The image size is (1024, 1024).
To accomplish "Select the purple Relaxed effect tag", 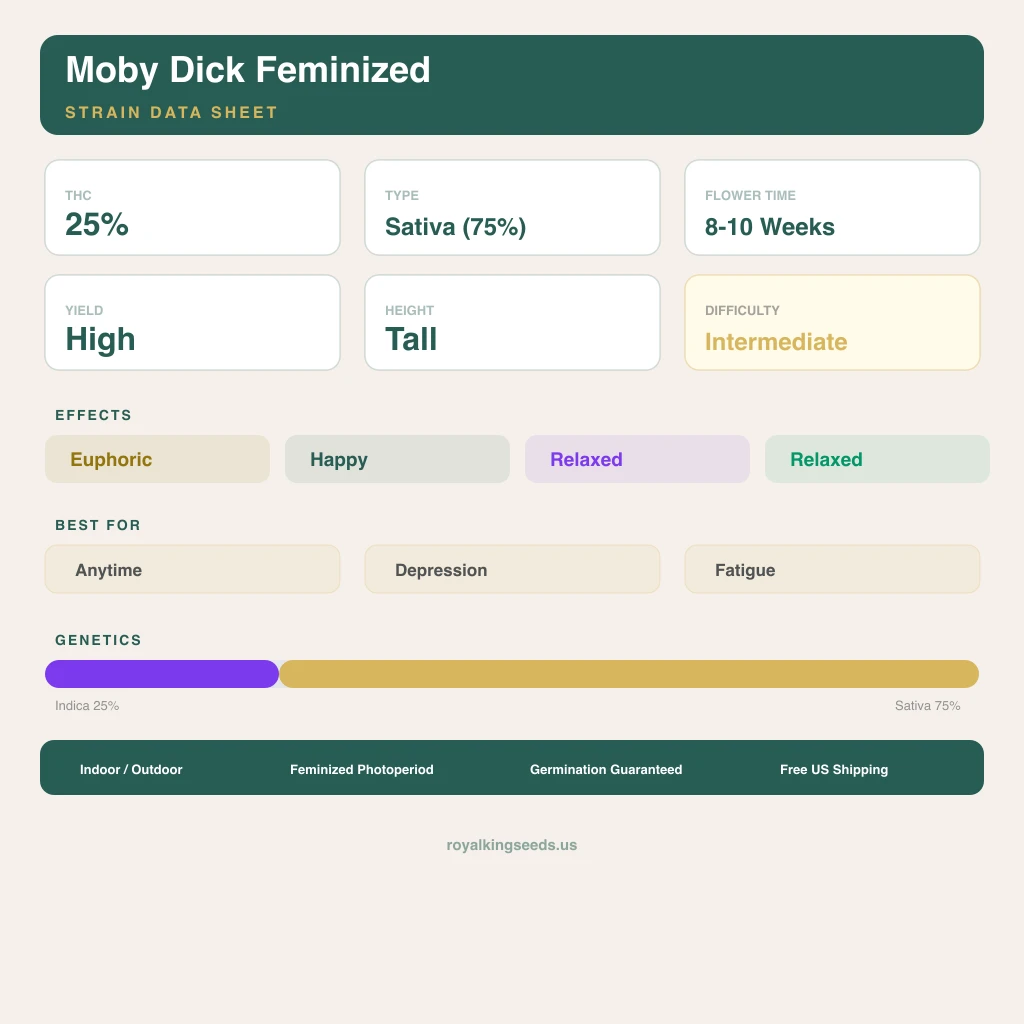I will click(x=637, y=460).
